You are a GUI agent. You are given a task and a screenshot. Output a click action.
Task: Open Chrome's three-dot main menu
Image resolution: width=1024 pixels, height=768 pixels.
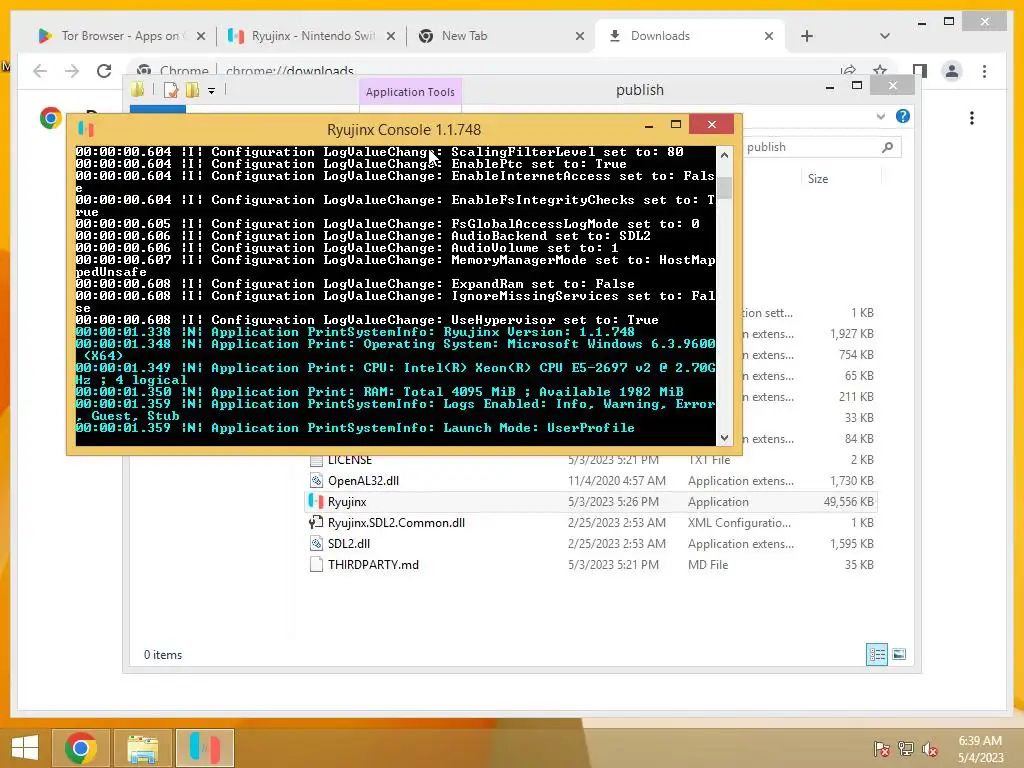[984, 71]
